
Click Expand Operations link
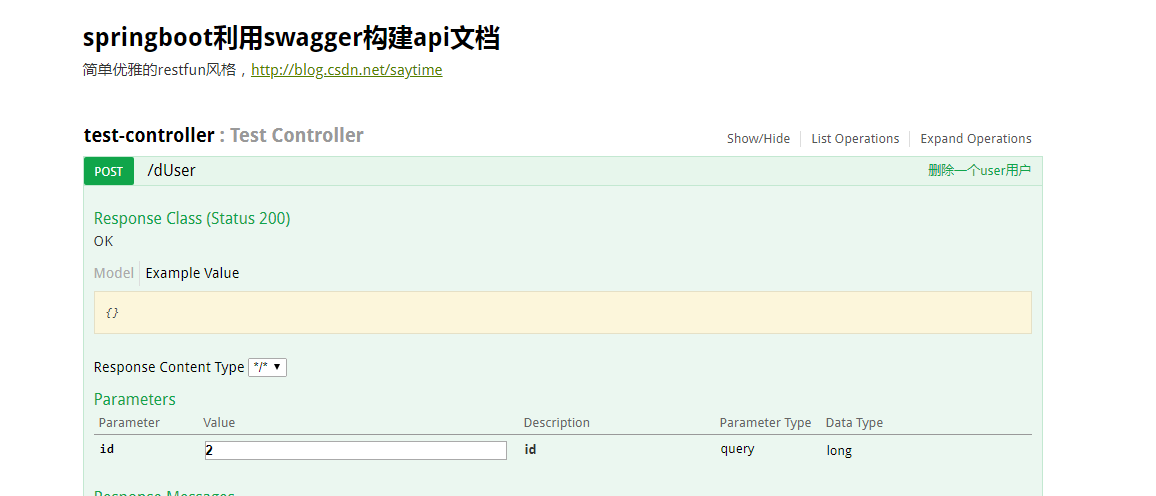click(975, 139)
